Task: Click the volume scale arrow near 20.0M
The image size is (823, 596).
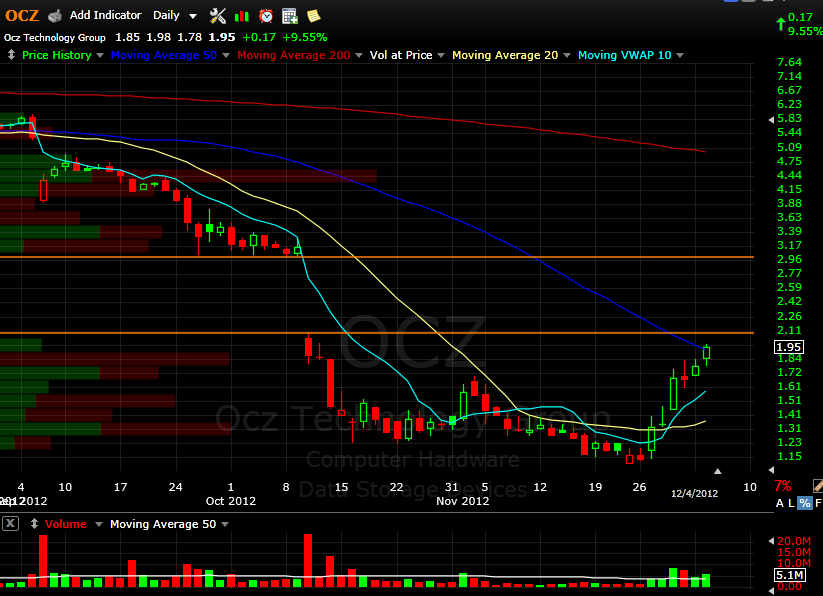Action: tap(772, 540)
